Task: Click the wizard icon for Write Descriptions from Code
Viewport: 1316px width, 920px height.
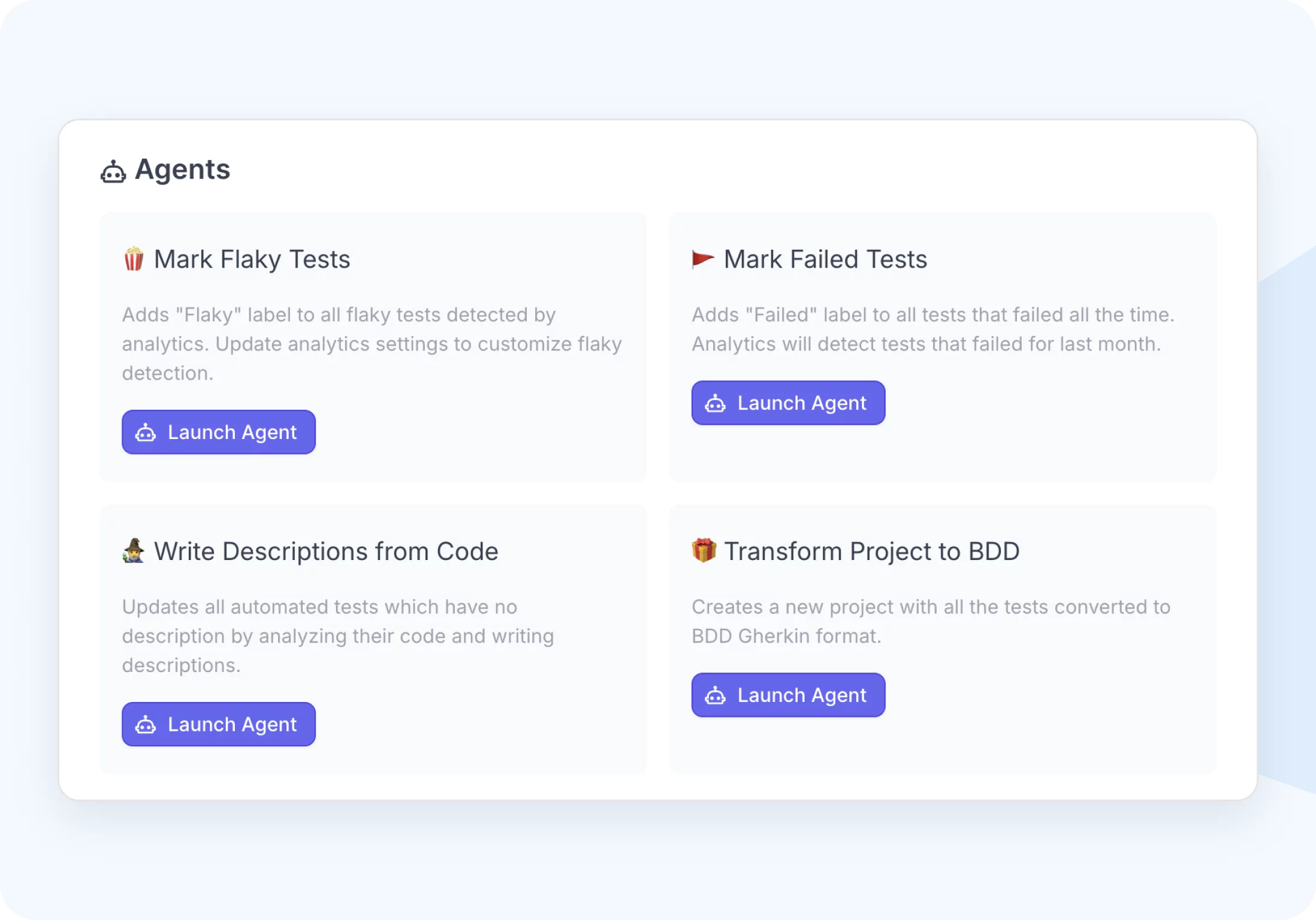Action: (x=134, y=551)
